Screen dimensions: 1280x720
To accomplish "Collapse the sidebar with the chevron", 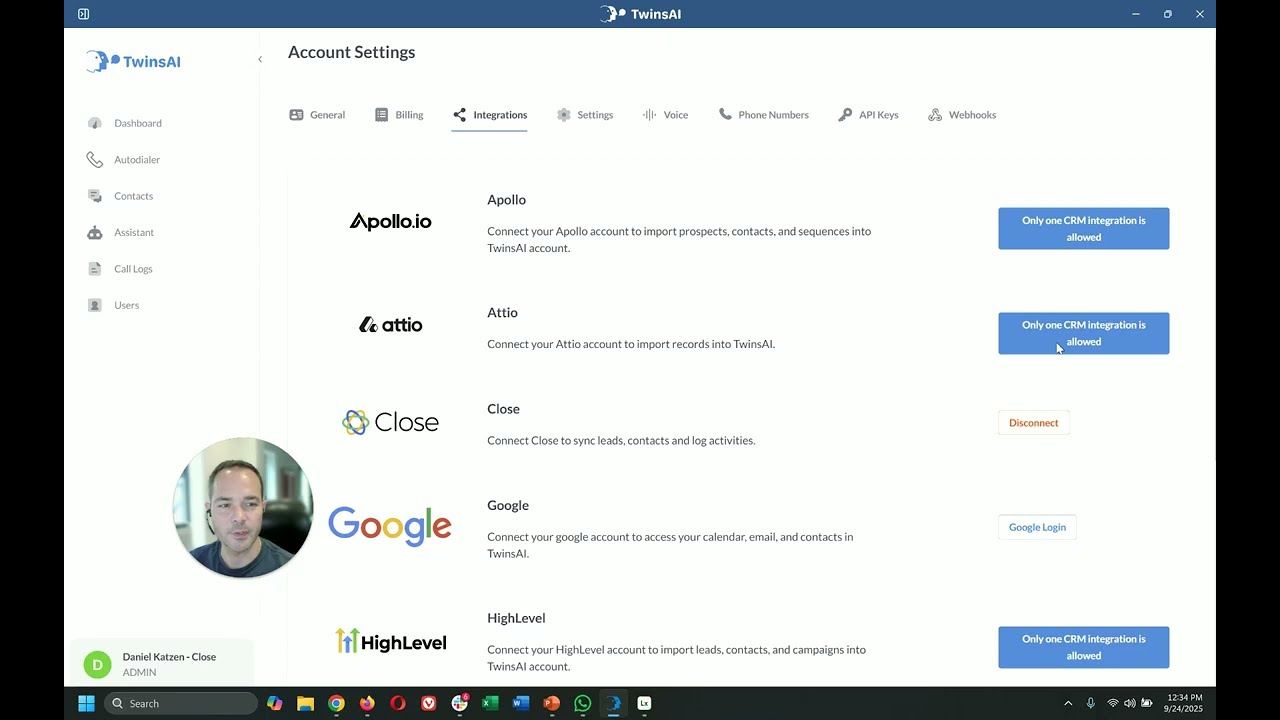I will pos(260,60).
